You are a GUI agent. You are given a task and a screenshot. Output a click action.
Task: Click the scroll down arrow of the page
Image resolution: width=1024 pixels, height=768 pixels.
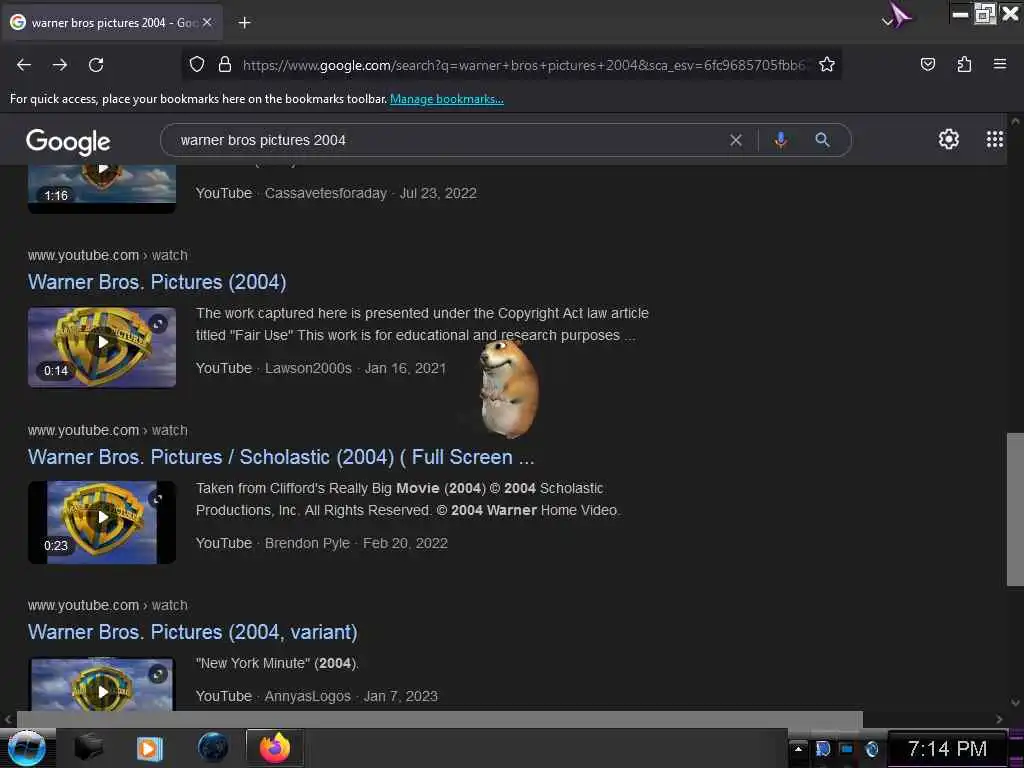click(x=1015, y=703)
